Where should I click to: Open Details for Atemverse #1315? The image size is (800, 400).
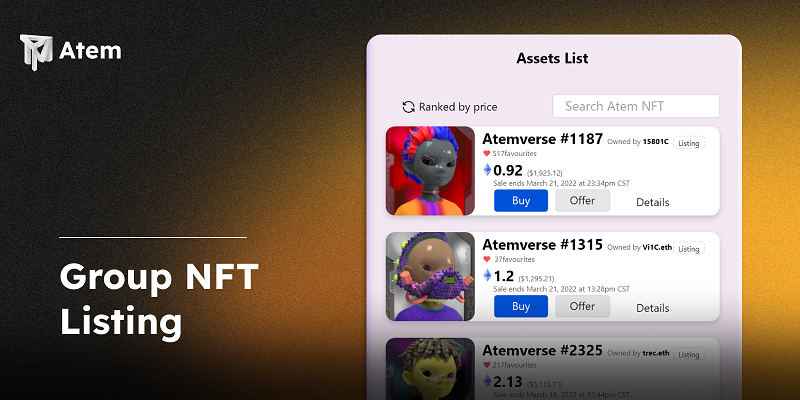click(653, 308)
